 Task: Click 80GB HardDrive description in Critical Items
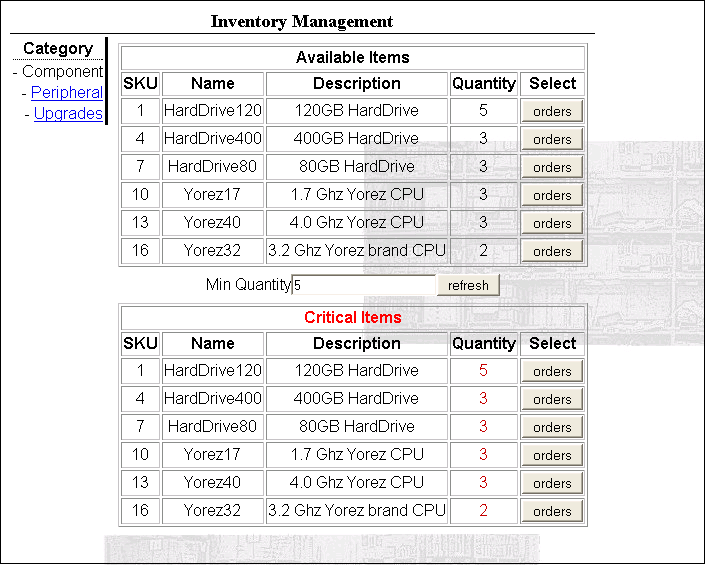(357, 427)
